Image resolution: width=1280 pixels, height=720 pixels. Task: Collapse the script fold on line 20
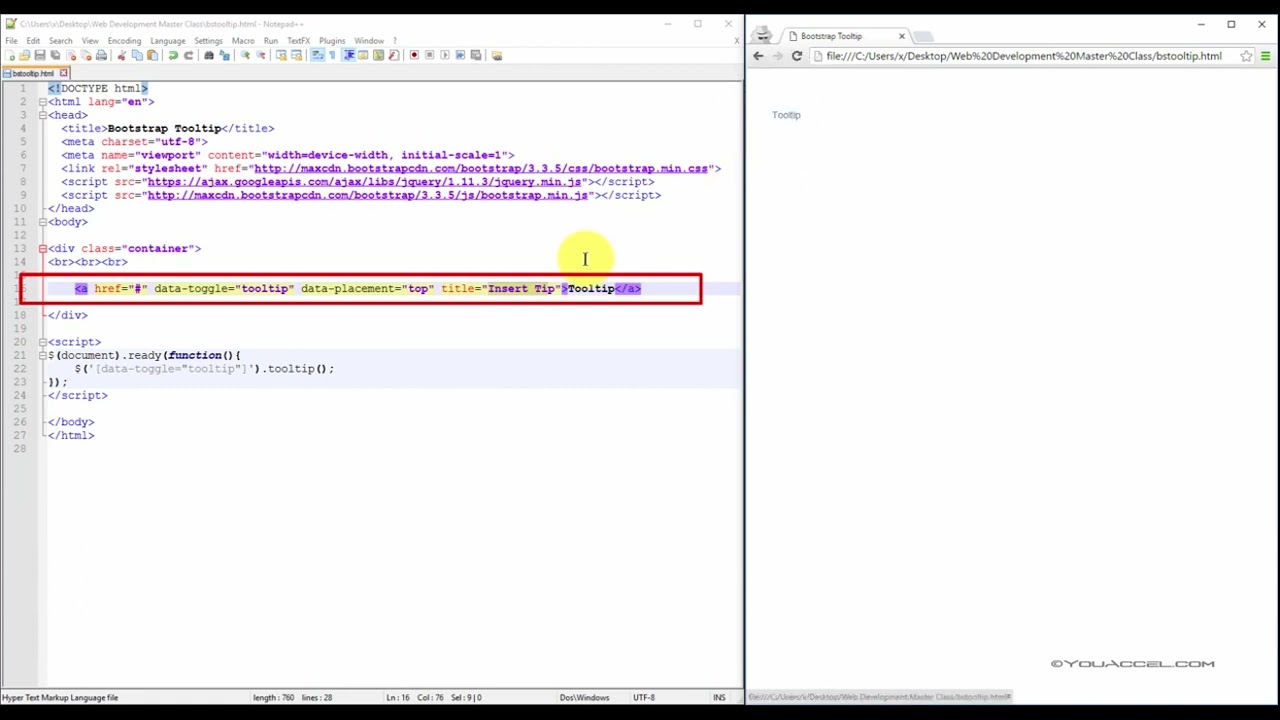click(x=43, y=342)
